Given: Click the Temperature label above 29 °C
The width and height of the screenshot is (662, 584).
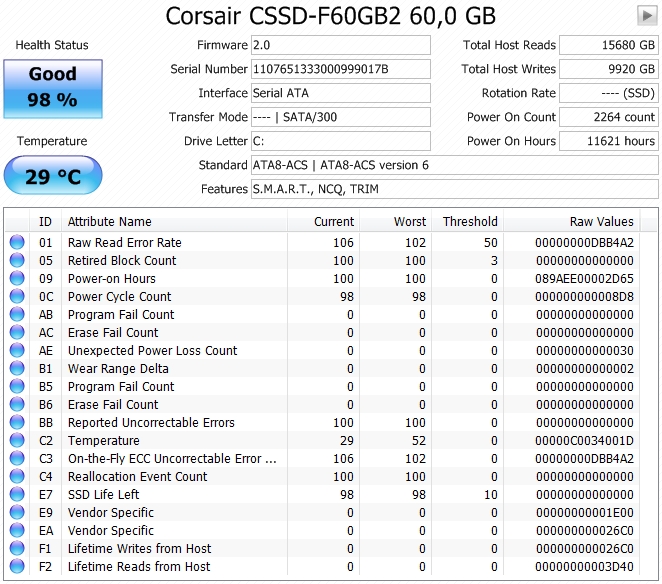Looking at the screenshot, I should [52, 141].
